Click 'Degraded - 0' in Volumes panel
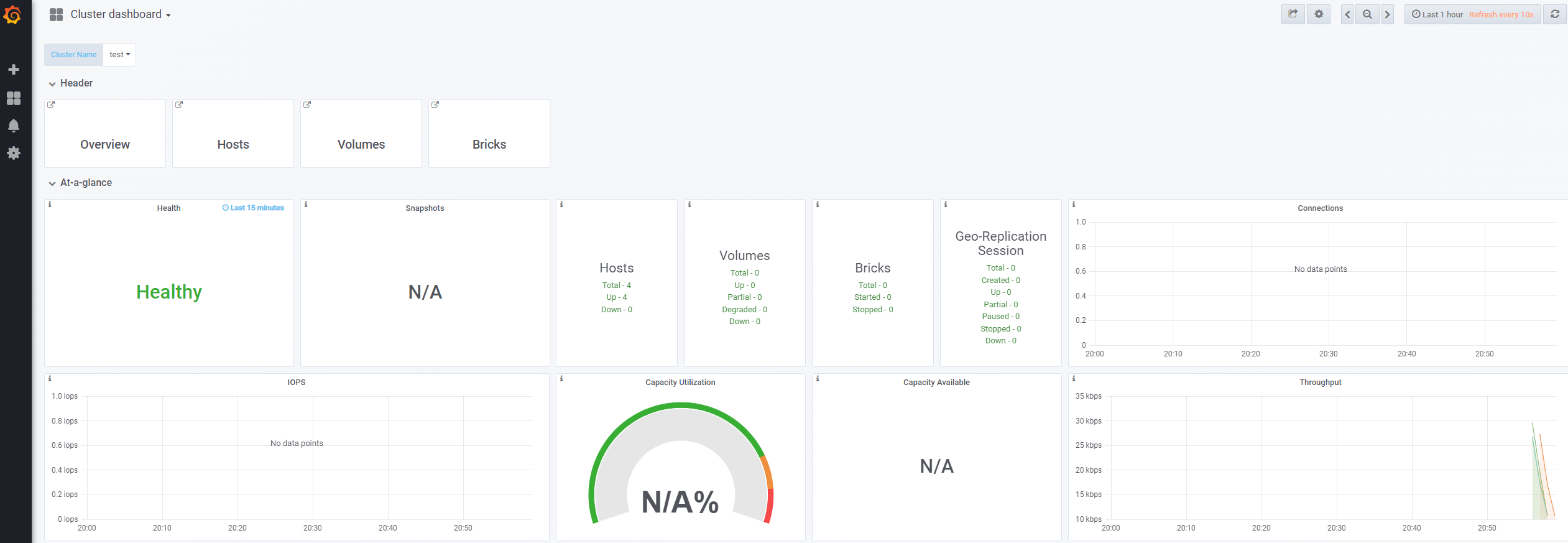The height and width of the screenshot is (543, 1568). point(745,310)
